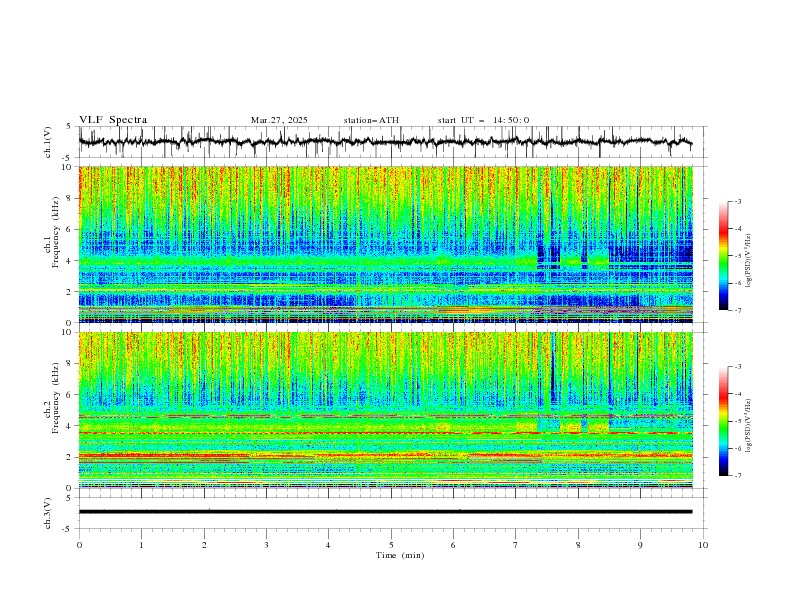Click the ch.2 'Frequency (kHz)' axis label
792x612 pixels.
[x=55, y=398]
